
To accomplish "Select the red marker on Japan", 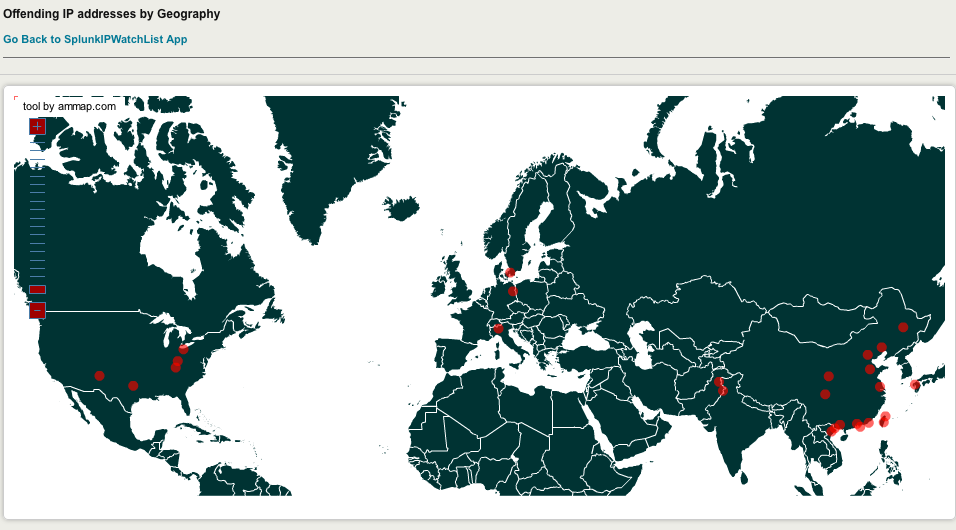I will [915, 385].
